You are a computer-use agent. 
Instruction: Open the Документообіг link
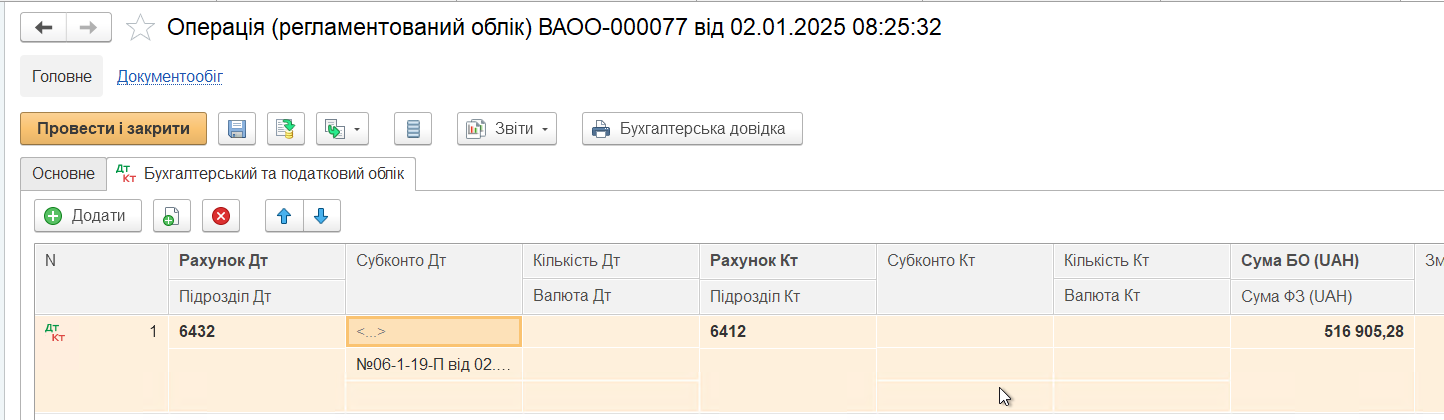169,76
